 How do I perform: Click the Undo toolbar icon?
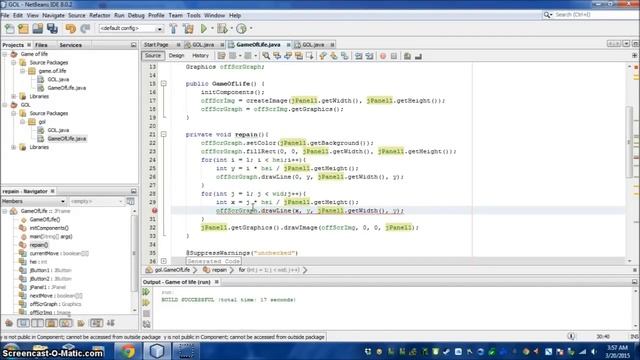(x=71, y=29)
